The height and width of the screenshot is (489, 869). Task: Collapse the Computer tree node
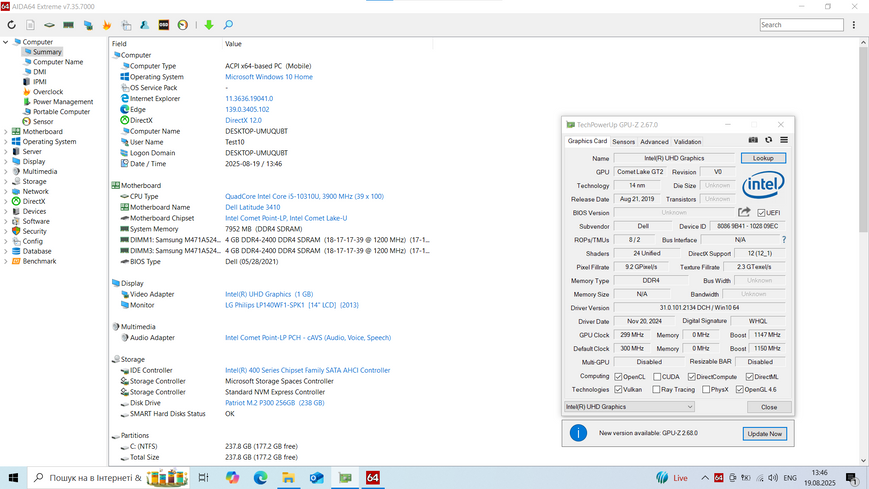(6, 42)
